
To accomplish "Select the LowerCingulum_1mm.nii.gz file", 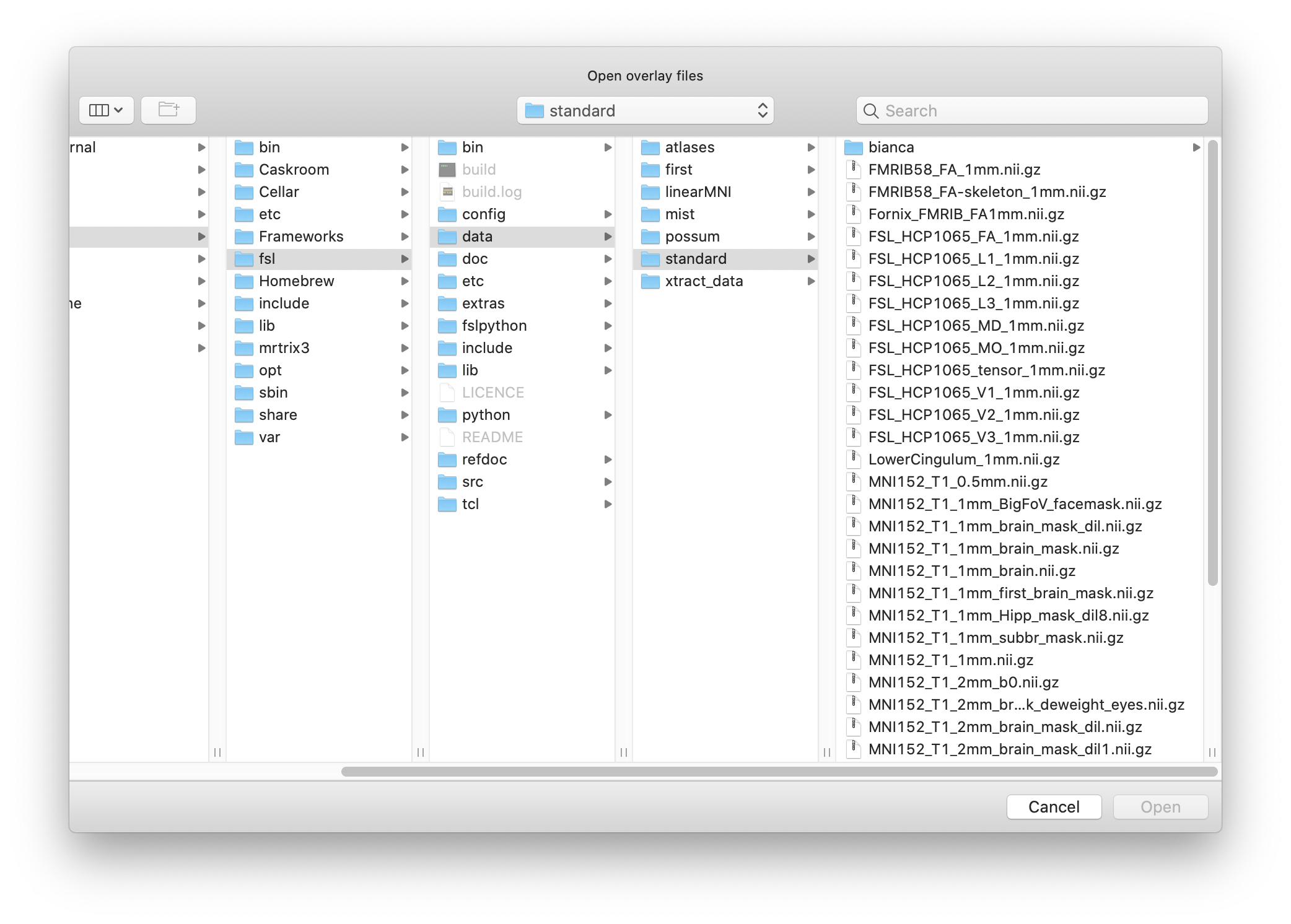I will [963, 460].
